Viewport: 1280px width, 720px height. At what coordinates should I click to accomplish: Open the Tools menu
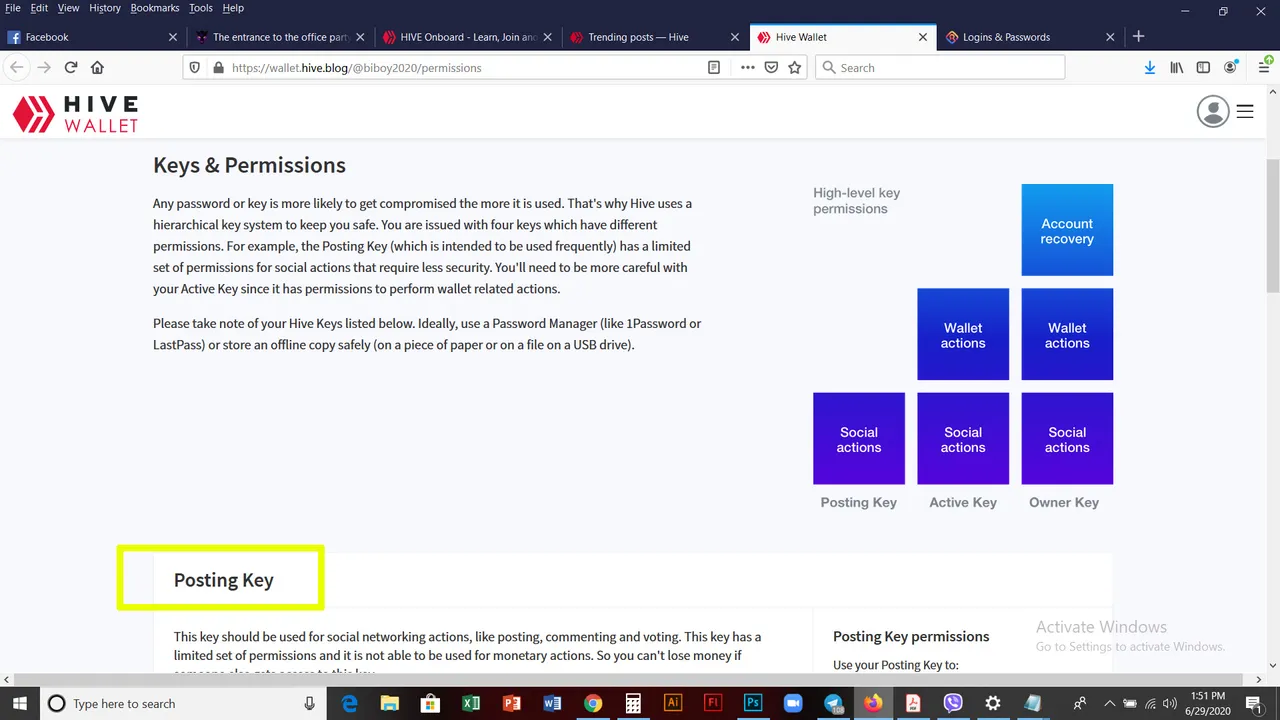(x=201, y=8)
